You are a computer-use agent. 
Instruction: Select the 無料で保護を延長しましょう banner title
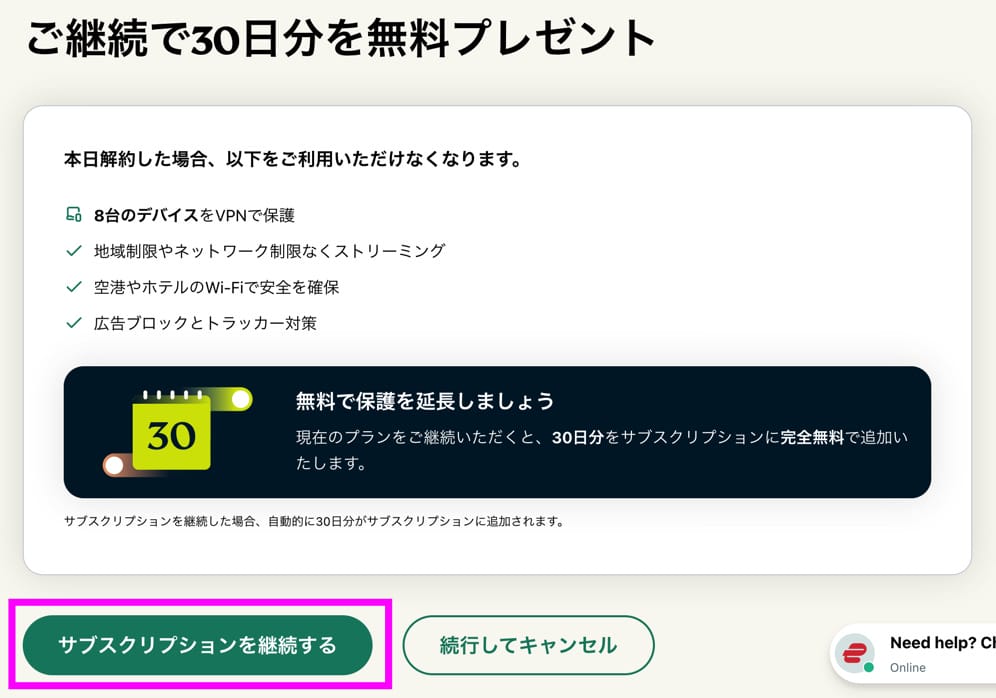pyautogui.click(x=425, y=401)
